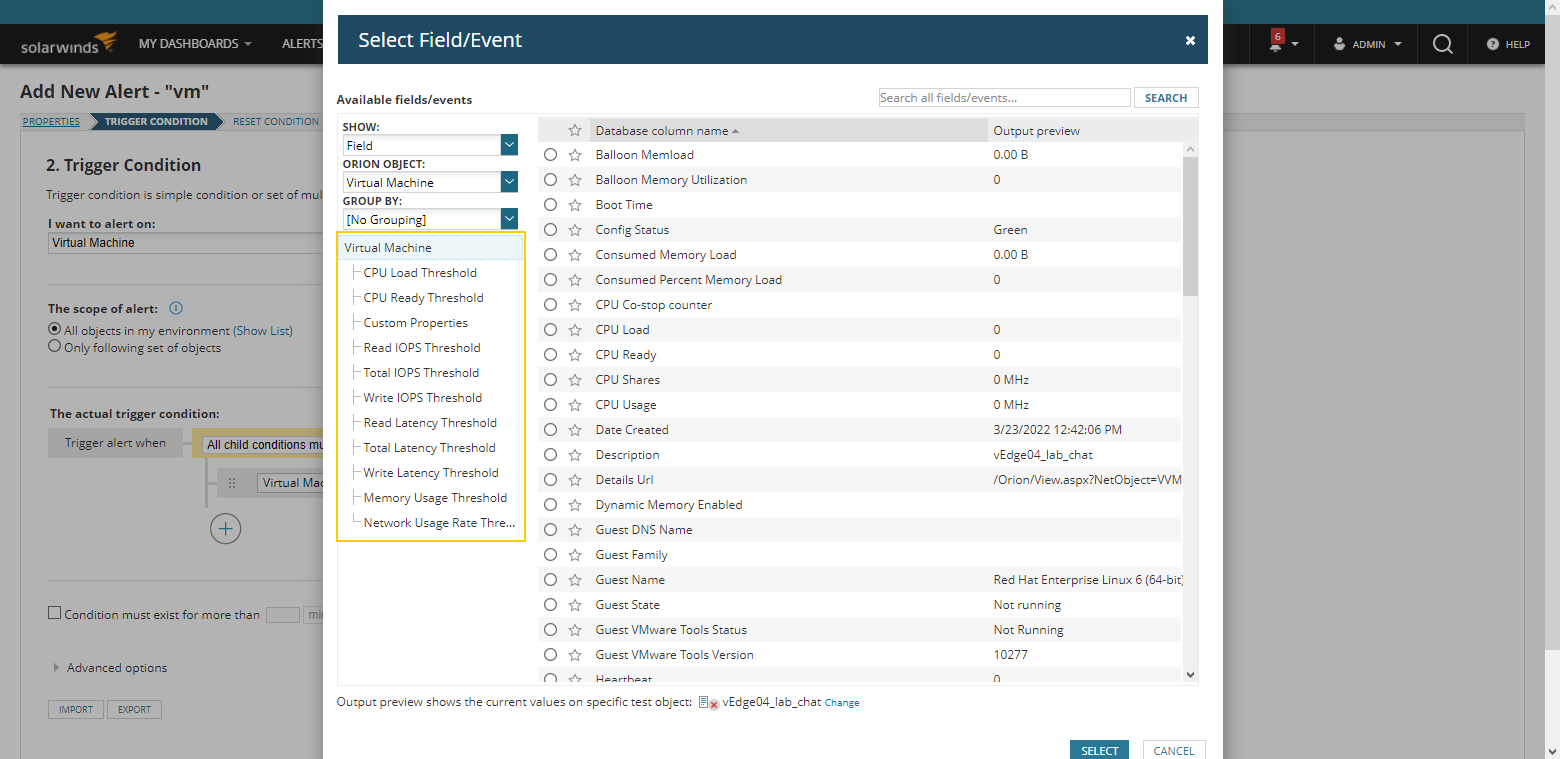Star Dynamic Memory Enabled row
This screenshot has height=759, width=1560.
[x=575, y=505]
